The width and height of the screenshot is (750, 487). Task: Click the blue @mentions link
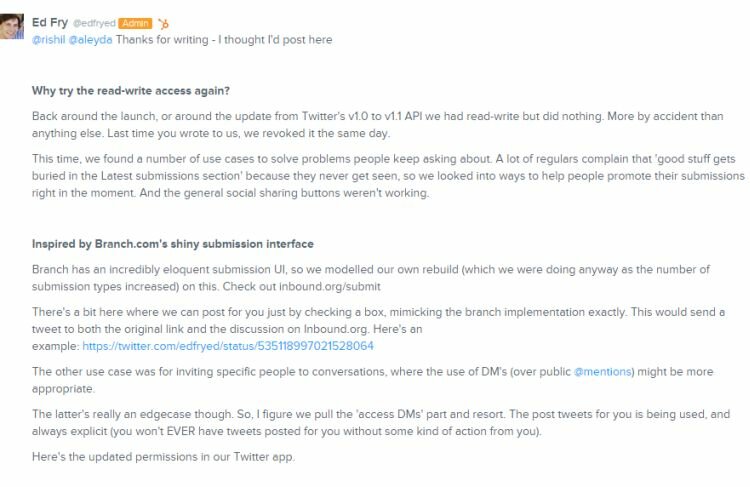click(x=603, y=371)
